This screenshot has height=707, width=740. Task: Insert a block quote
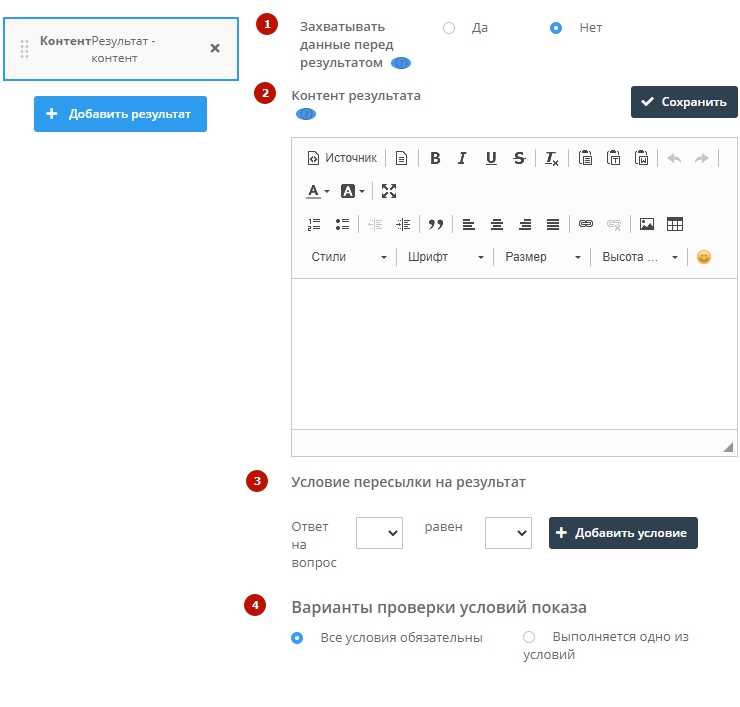(x=435, y=224)
